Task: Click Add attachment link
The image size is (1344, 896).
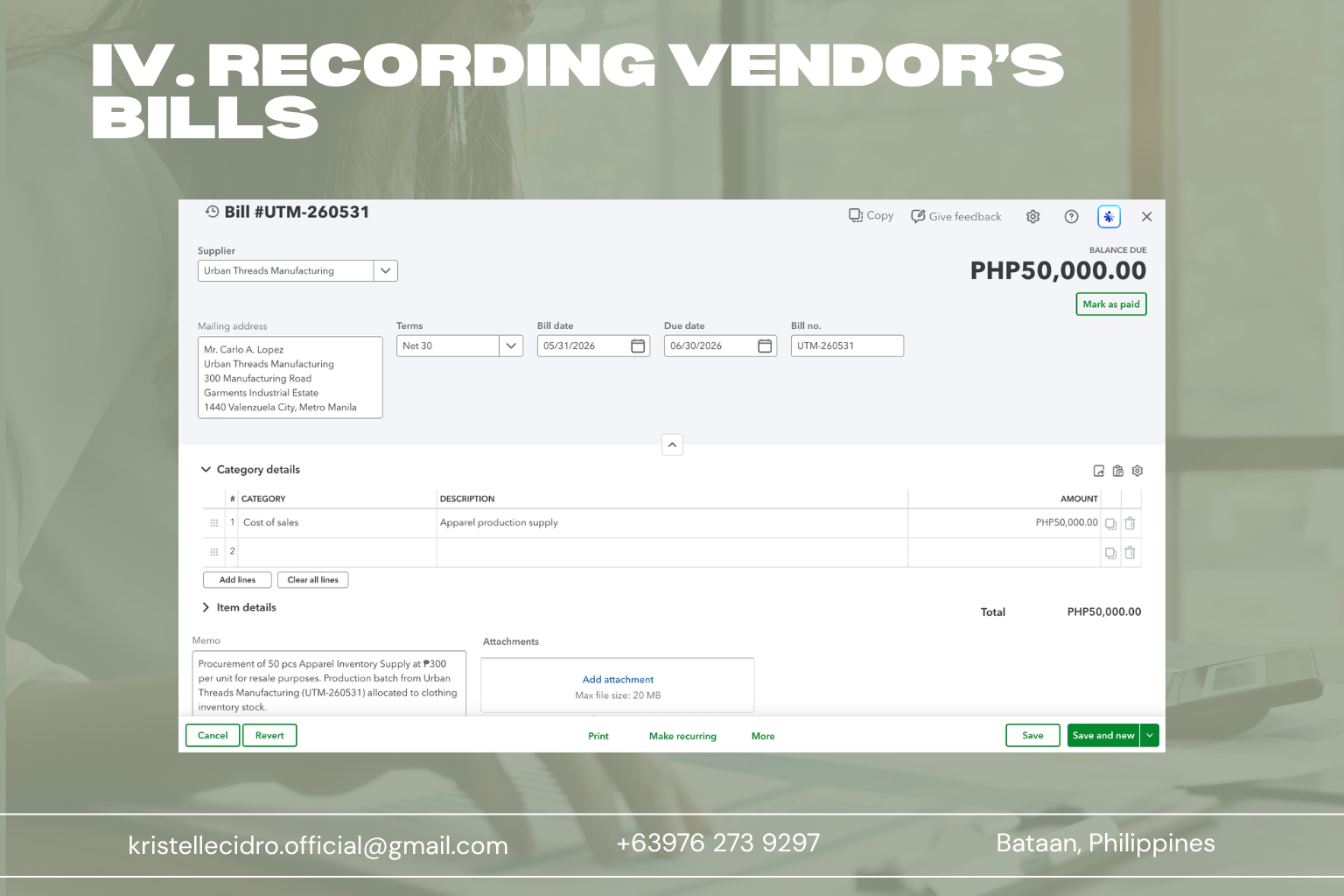Action: tap(618, 680)
